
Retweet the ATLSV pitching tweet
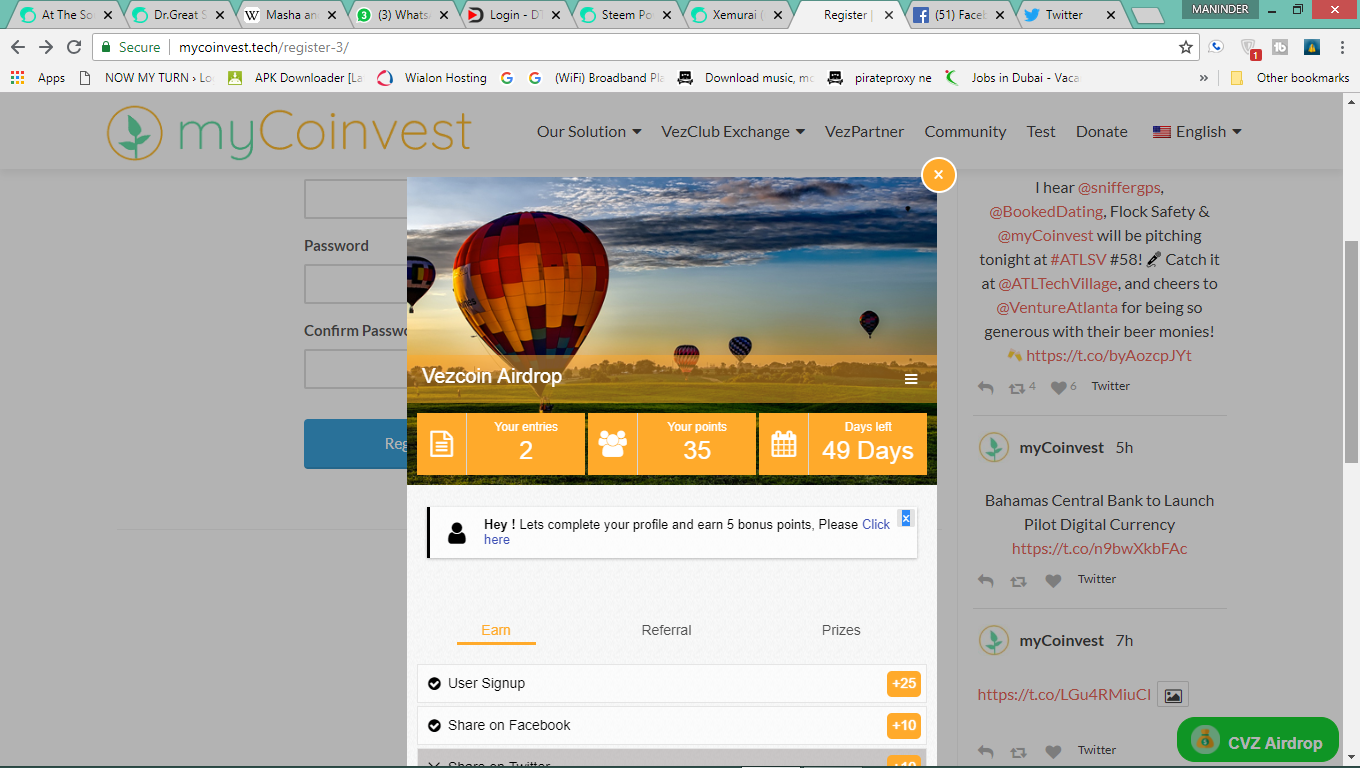pyautogui.click(x=1018, y=387)
